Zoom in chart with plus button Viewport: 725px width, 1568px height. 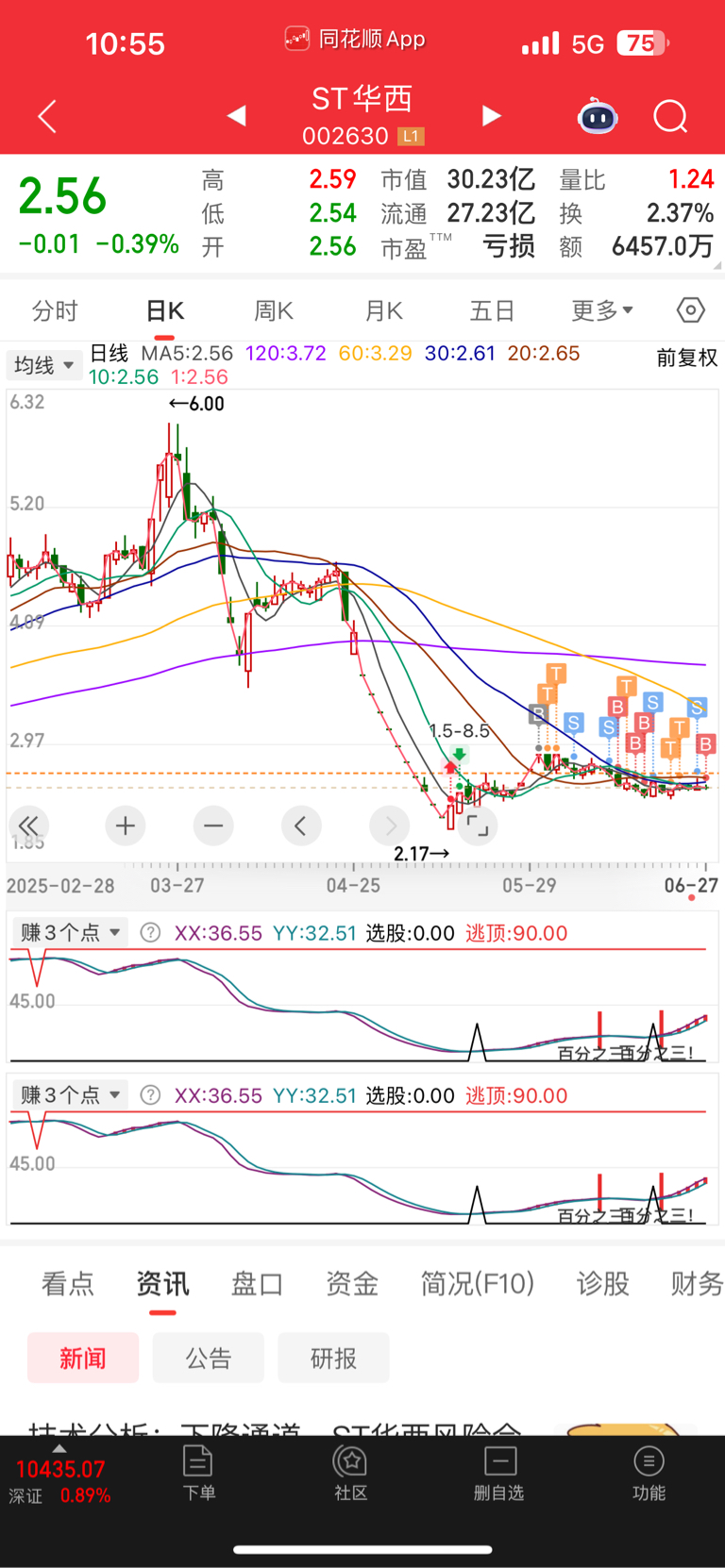pos(126,826)
